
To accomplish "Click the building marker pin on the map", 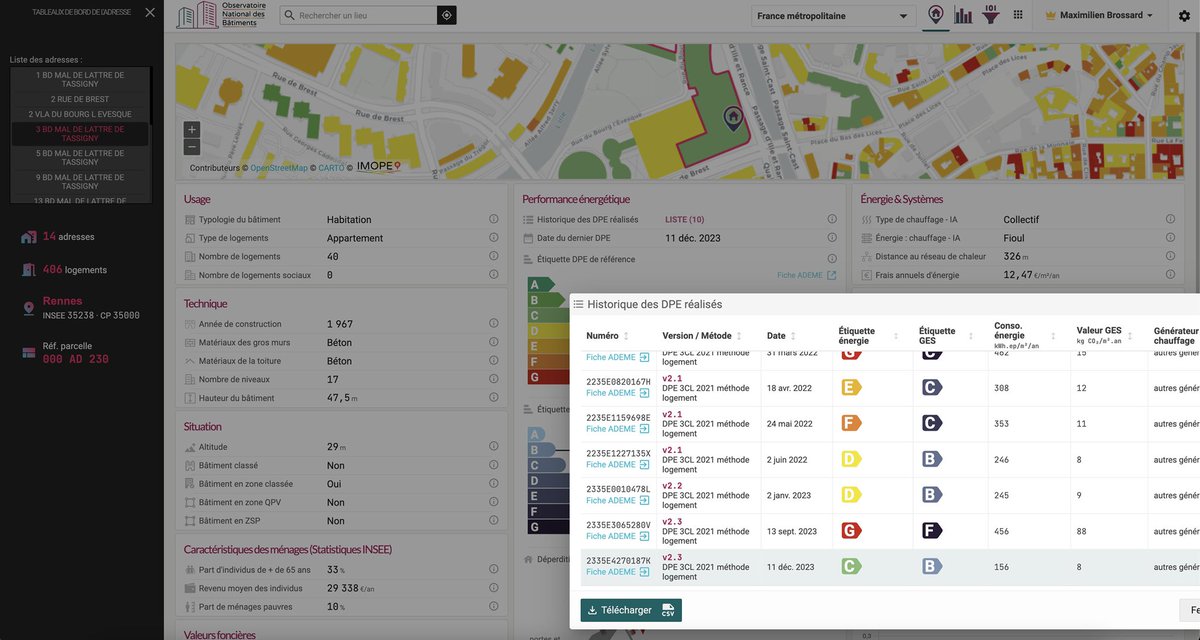I will pos(733,119).
